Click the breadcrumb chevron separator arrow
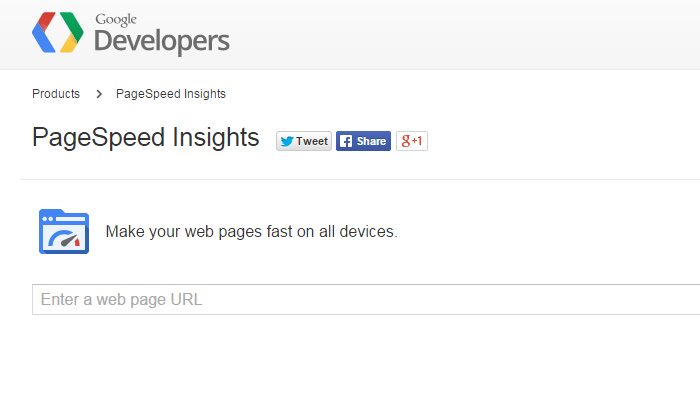 [99, 94]
